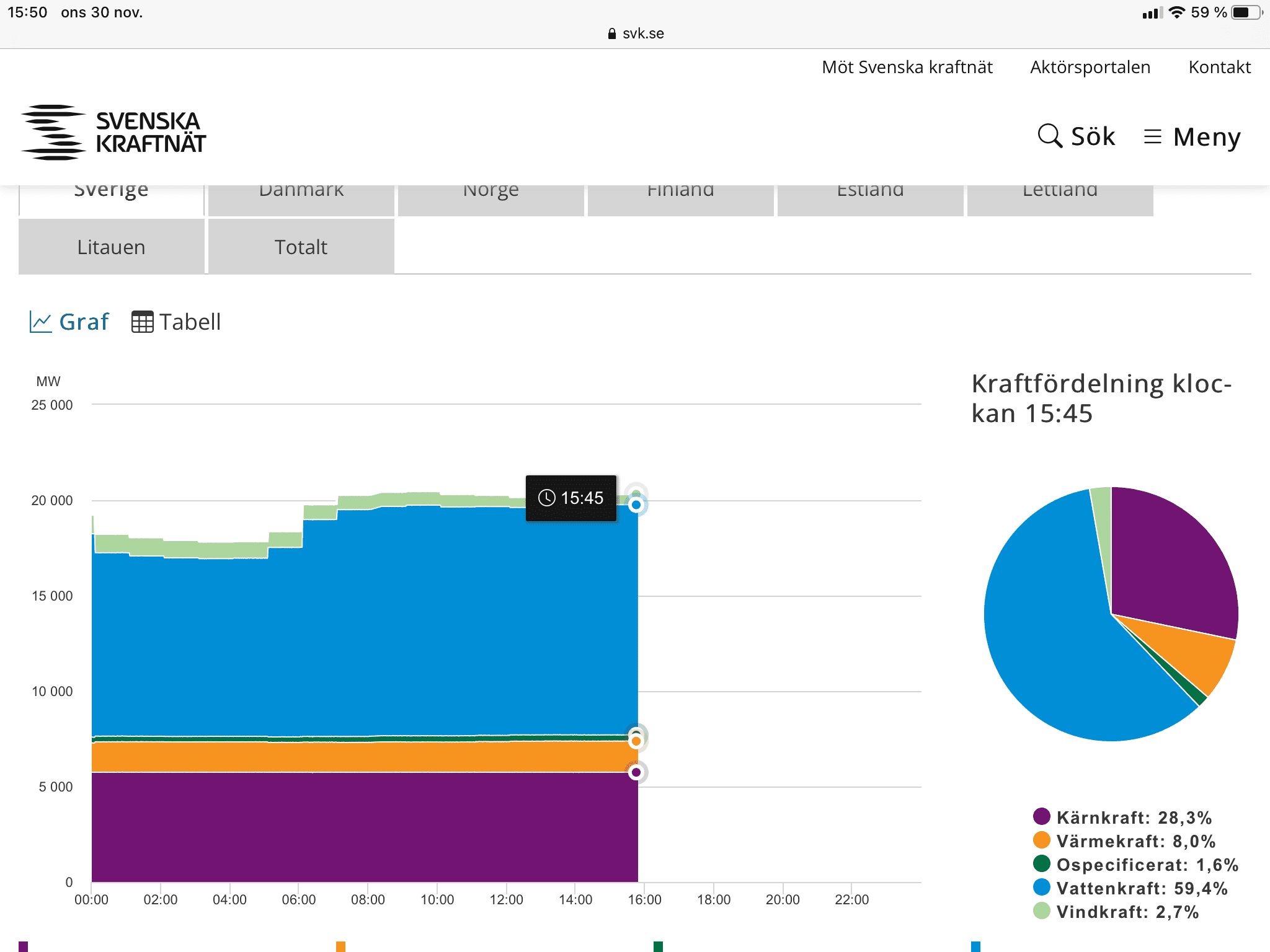The height and width of the screenshot is (952, 1270).
Task: Select the Totalt tab
Action: [301, 247]
